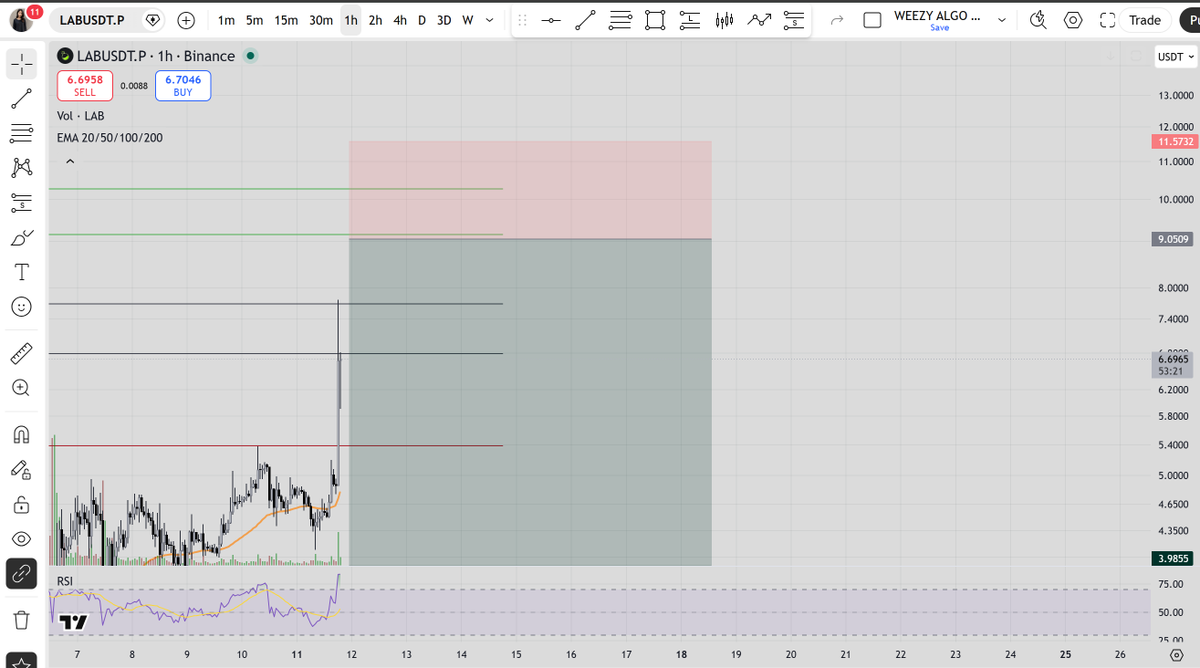1200x668 pixels.
Task: Open the long/short position forecasting tool
Action: pos(22,202)
